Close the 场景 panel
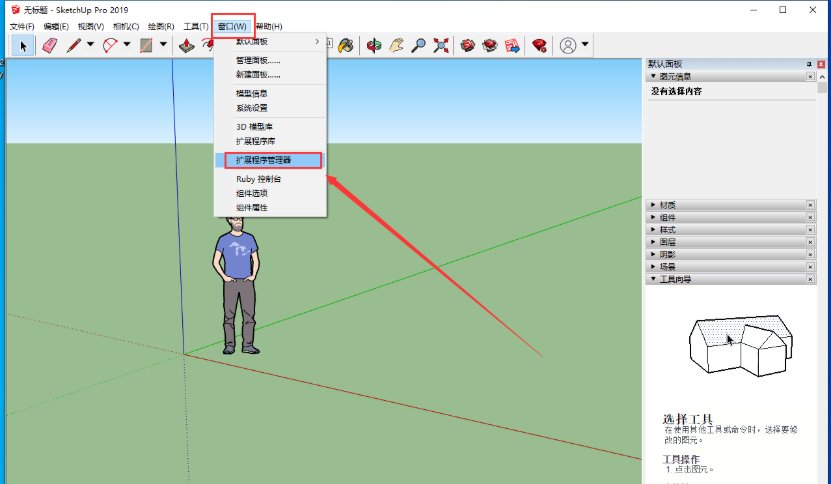 [810, 267]
